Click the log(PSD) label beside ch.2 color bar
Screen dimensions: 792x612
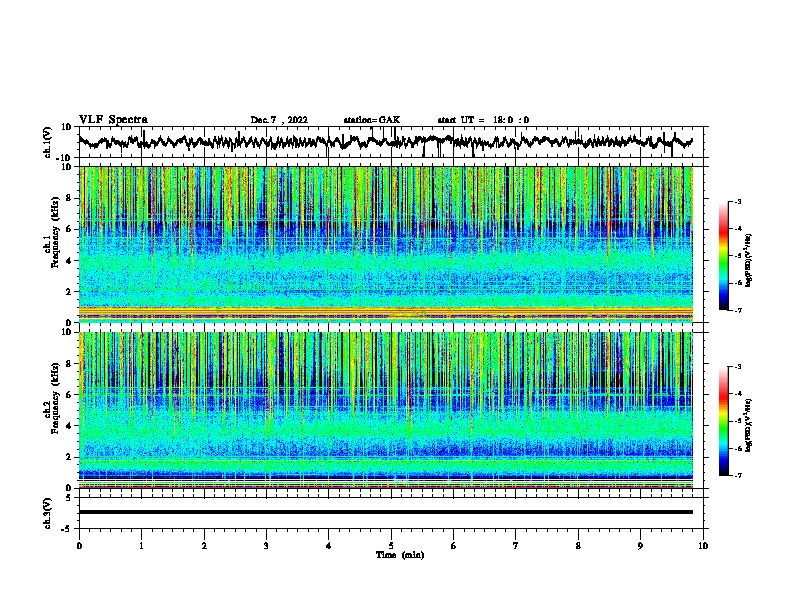(x=748, y=426)
